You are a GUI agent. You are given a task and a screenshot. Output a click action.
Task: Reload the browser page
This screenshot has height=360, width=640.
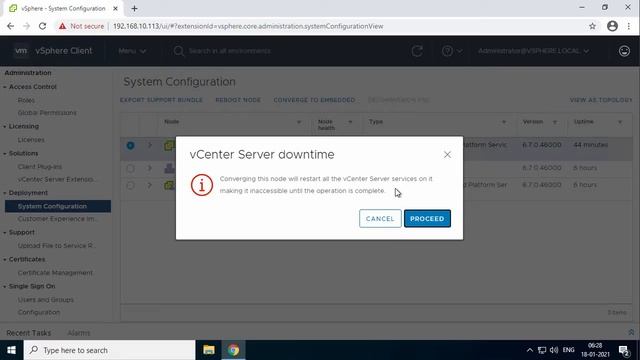[x=42, y=26]
